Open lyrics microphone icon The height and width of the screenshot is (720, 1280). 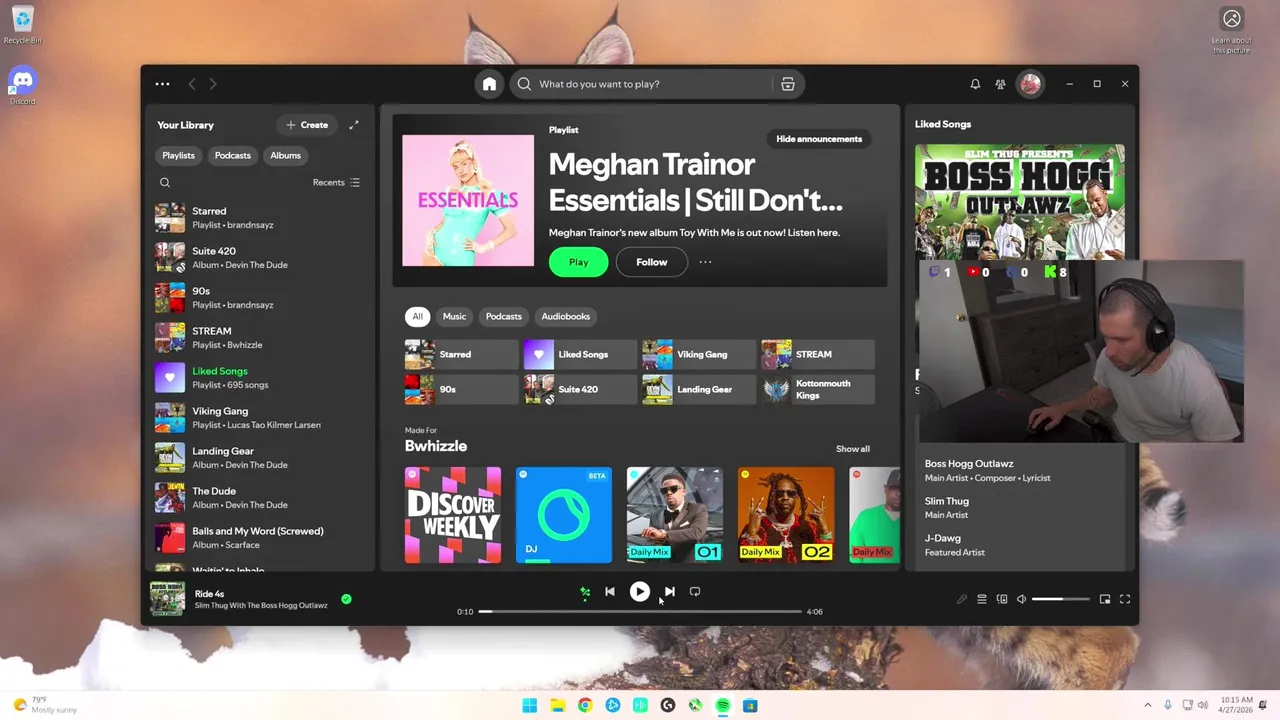962,599
